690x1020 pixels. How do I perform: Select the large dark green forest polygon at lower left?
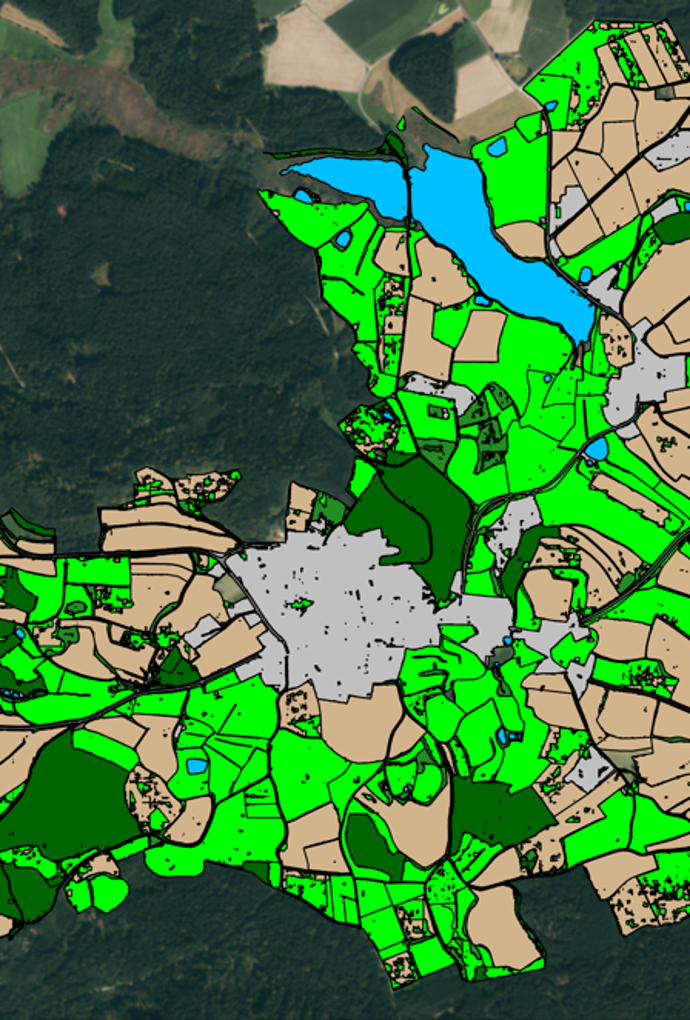[60, 790]
